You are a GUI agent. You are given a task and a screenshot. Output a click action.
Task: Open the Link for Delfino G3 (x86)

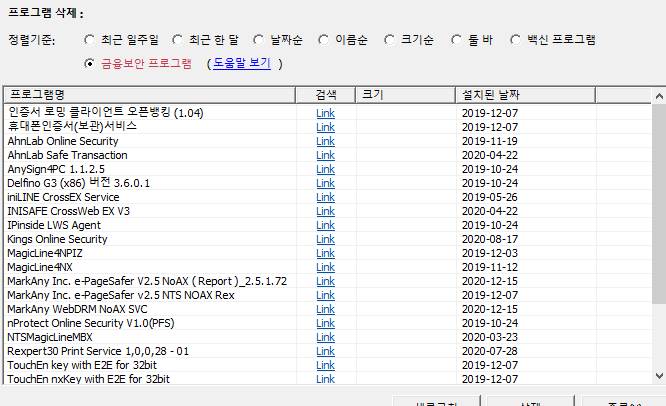325,183
